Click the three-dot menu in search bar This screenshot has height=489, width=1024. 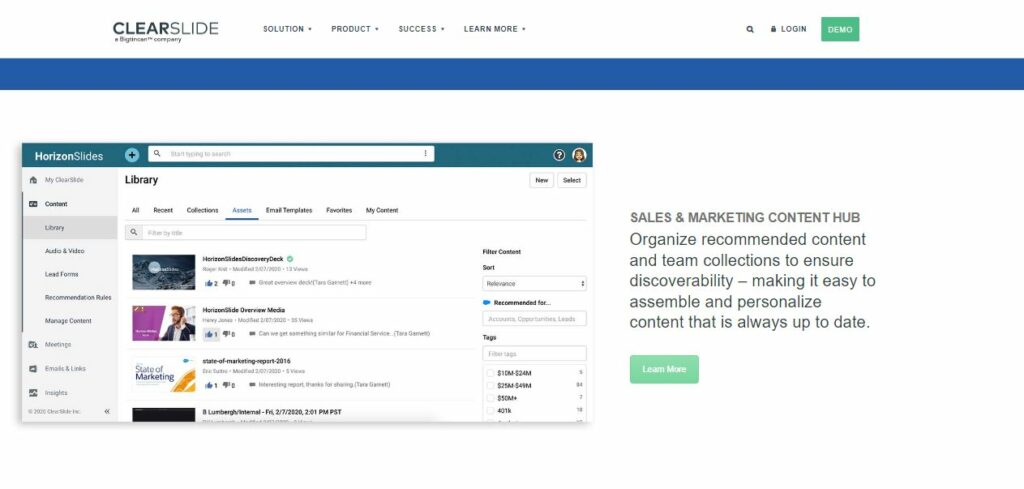425,153
